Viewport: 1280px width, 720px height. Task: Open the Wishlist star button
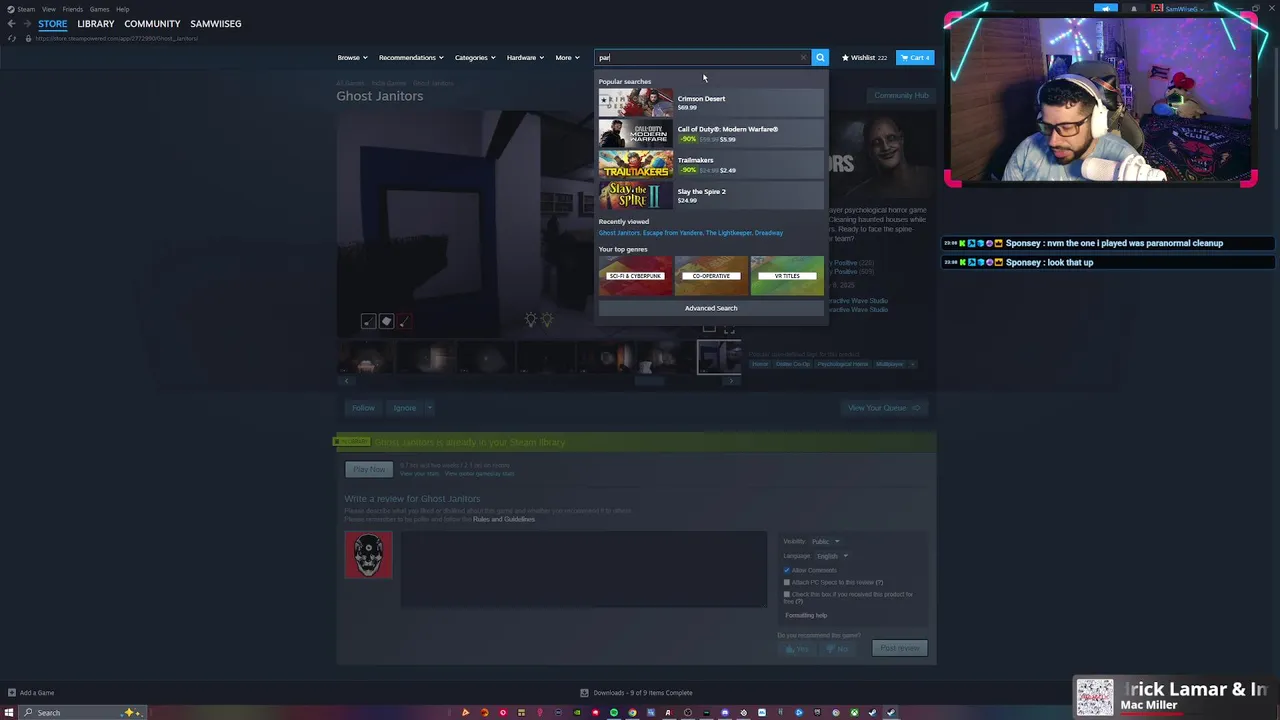(864, 57)
